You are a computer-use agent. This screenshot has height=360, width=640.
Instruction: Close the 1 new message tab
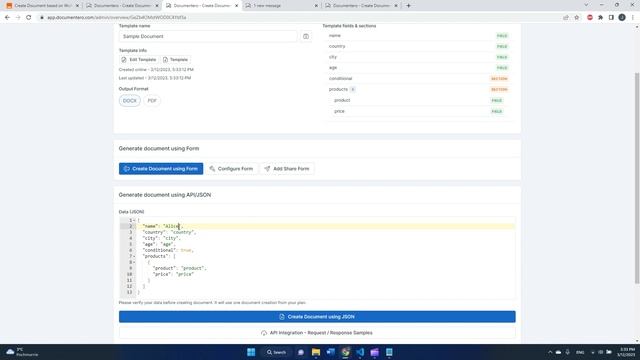(x=316, y=6)
